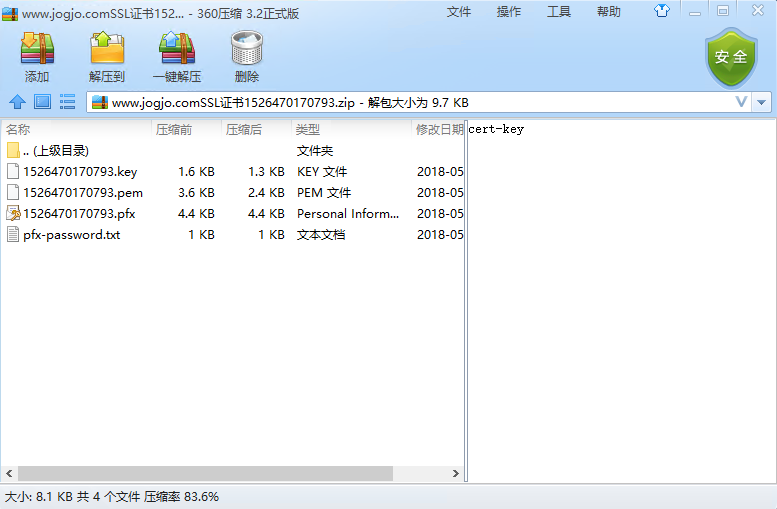Screen dimensions: 777x509
Task: Open the skin shirt icon in title bar
Action: click(x=662, y=10)
